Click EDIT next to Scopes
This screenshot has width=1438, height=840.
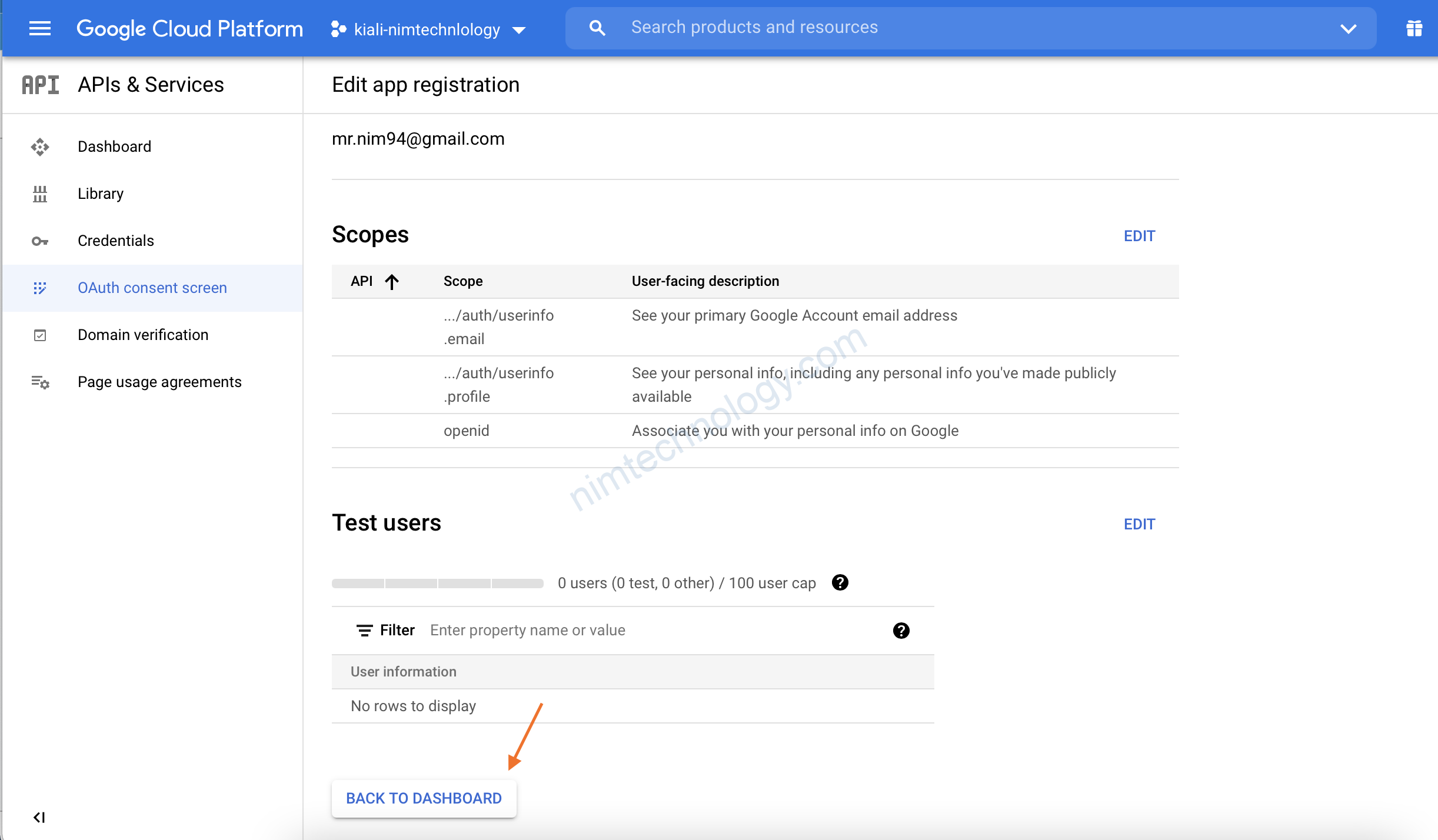[1139, 236]
